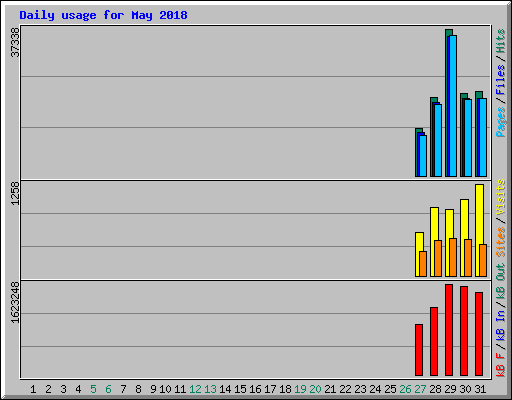This screenshot has height=400, width=512.
Task: Click green weekend day label 26
Action: click(405, 389)
